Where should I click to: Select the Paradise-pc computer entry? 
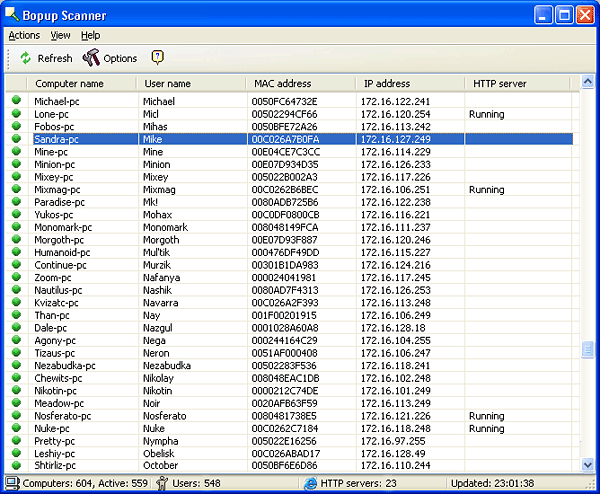pos(59,202)
